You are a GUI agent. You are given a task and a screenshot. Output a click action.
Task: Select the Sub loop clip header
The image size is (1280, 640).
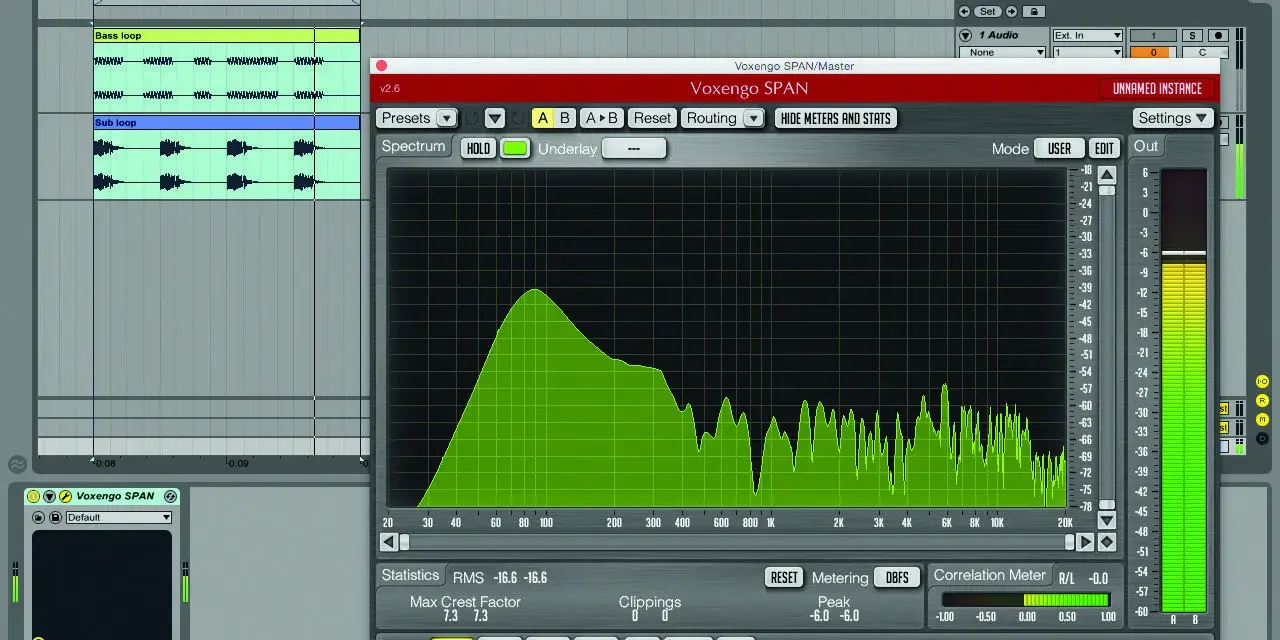click(226, 122)
